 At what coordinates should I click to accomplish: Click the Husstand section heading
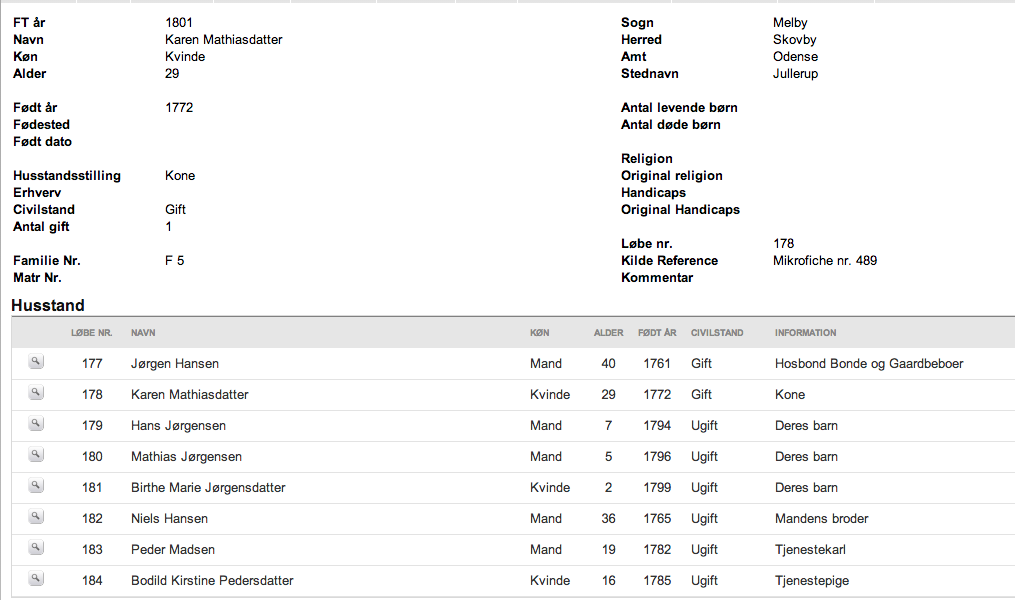coord(48,305)
